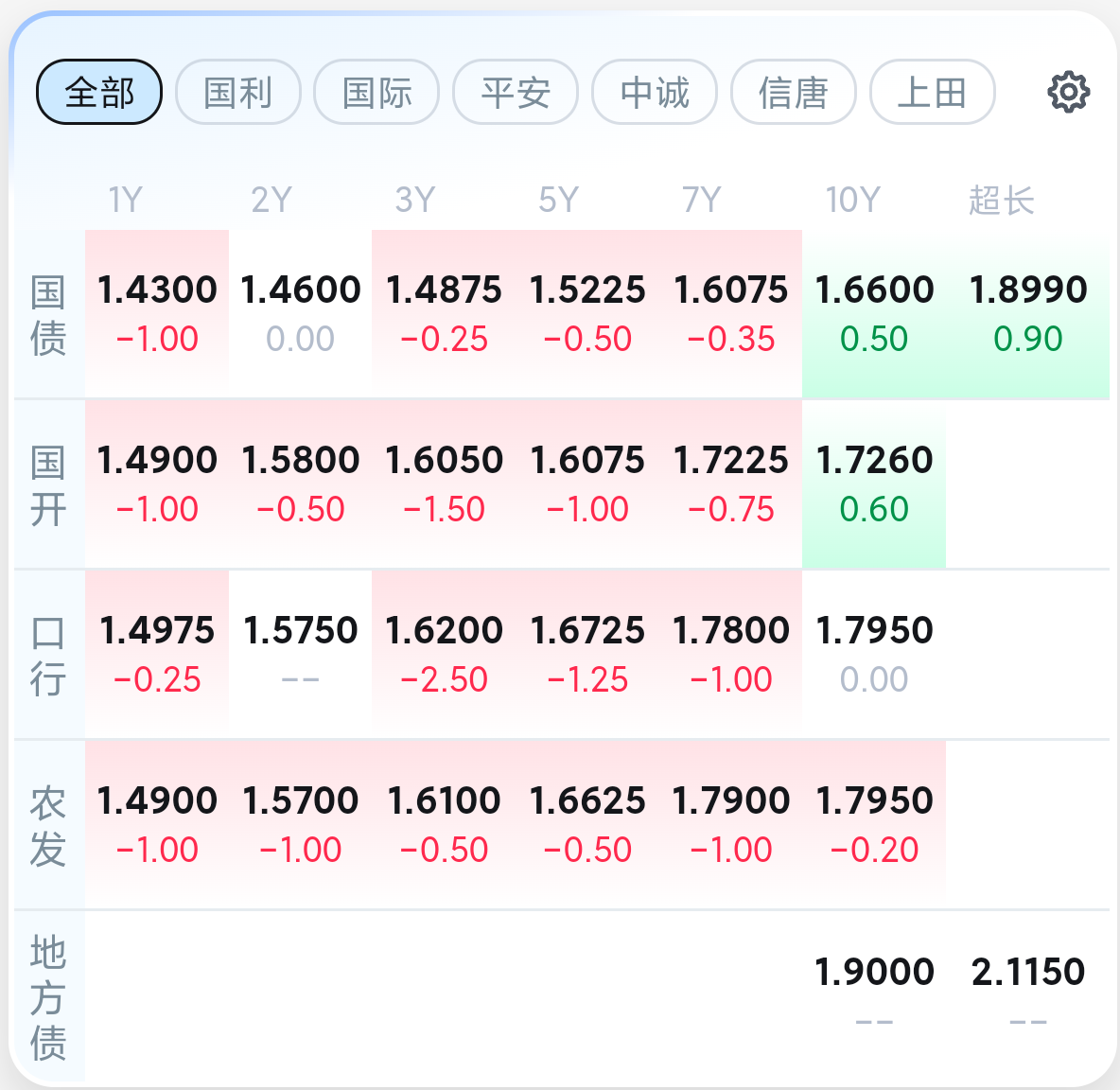The width and height of the screenshot is (1120, 1090).
Task: Switch to the 国际 tab
Action: point(376,92)
